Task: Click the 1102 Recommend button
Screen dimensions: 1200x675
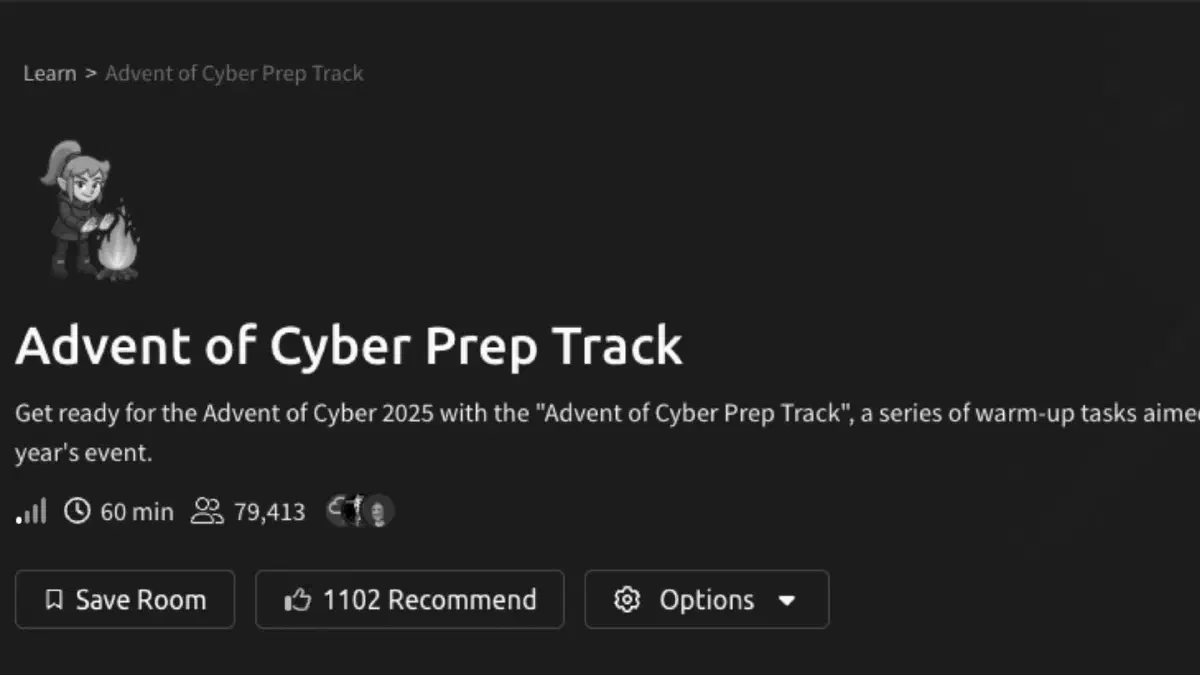Action: [x=409, y=599]
